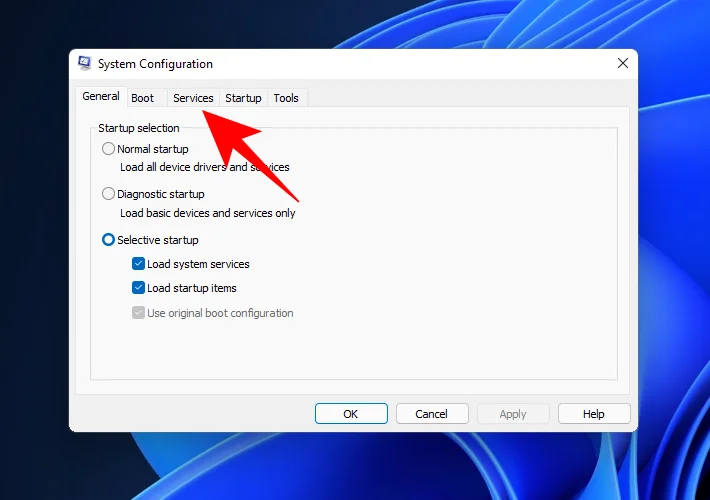710x500 pixels.
Task: Close the System Configuration dialog
Action: [x=623, y=63]
